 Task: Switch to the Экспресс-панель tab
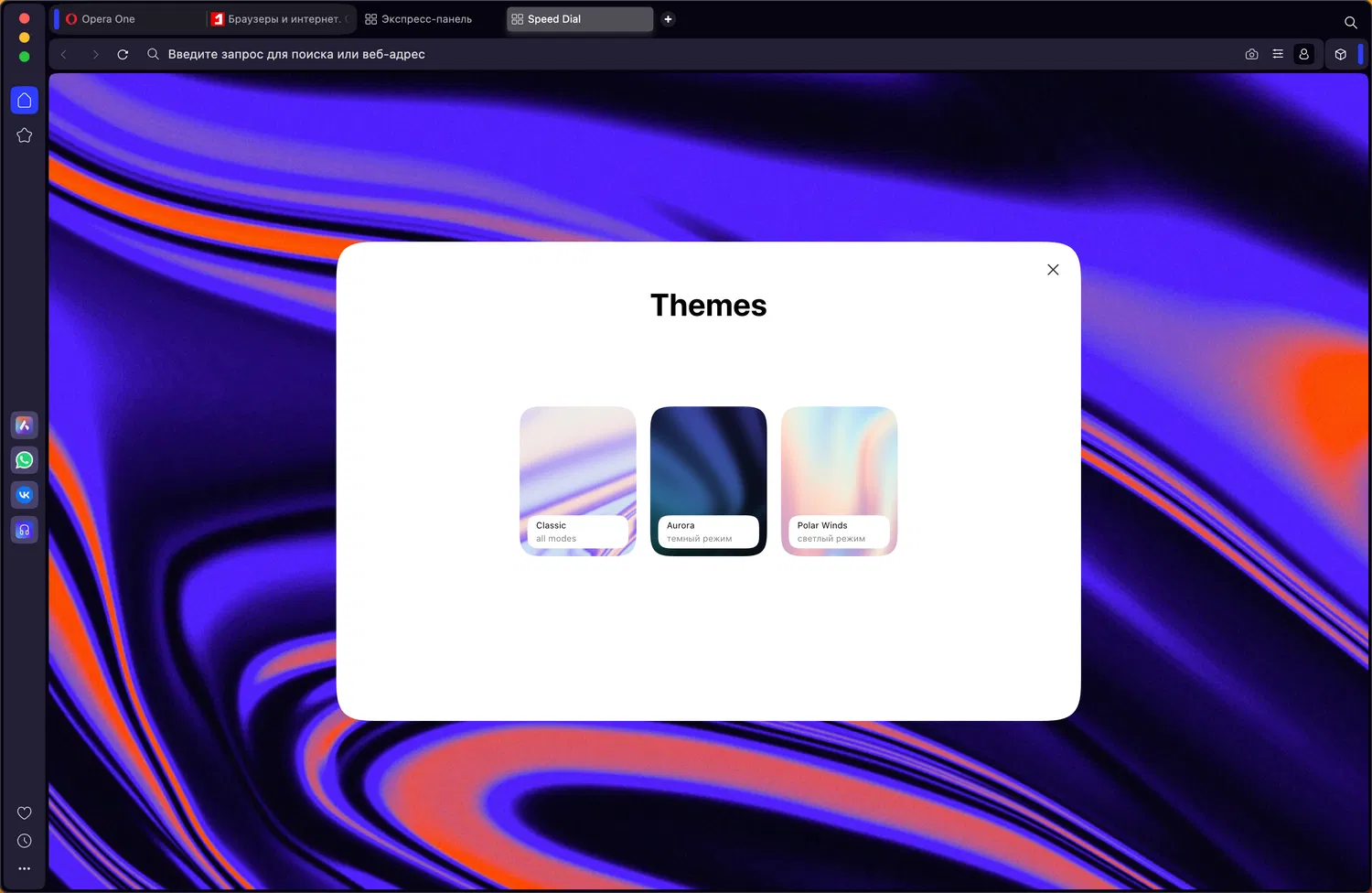pos(430,19)
